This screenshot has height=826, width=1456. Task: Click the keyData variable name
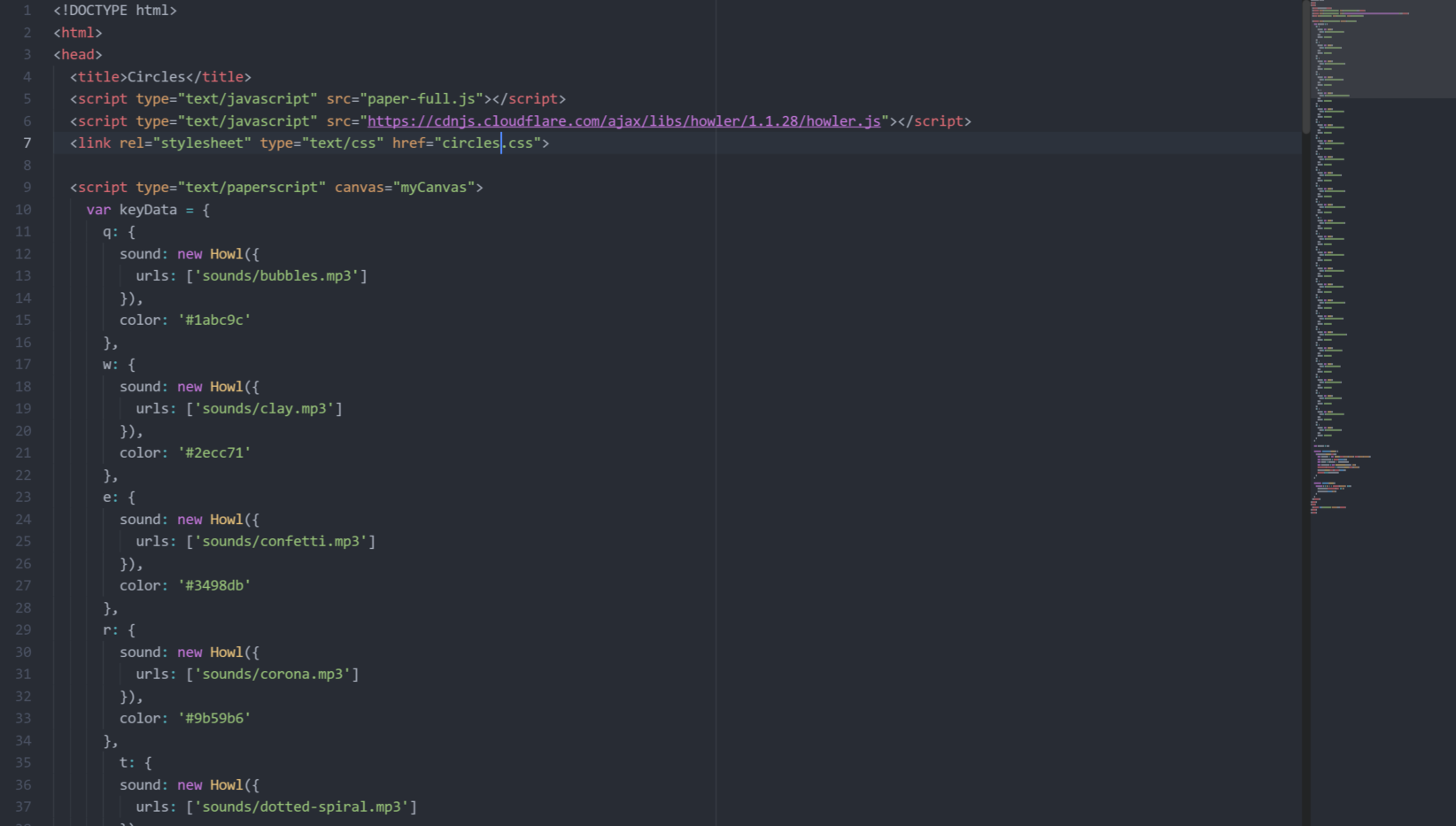(x=148, y=210)
